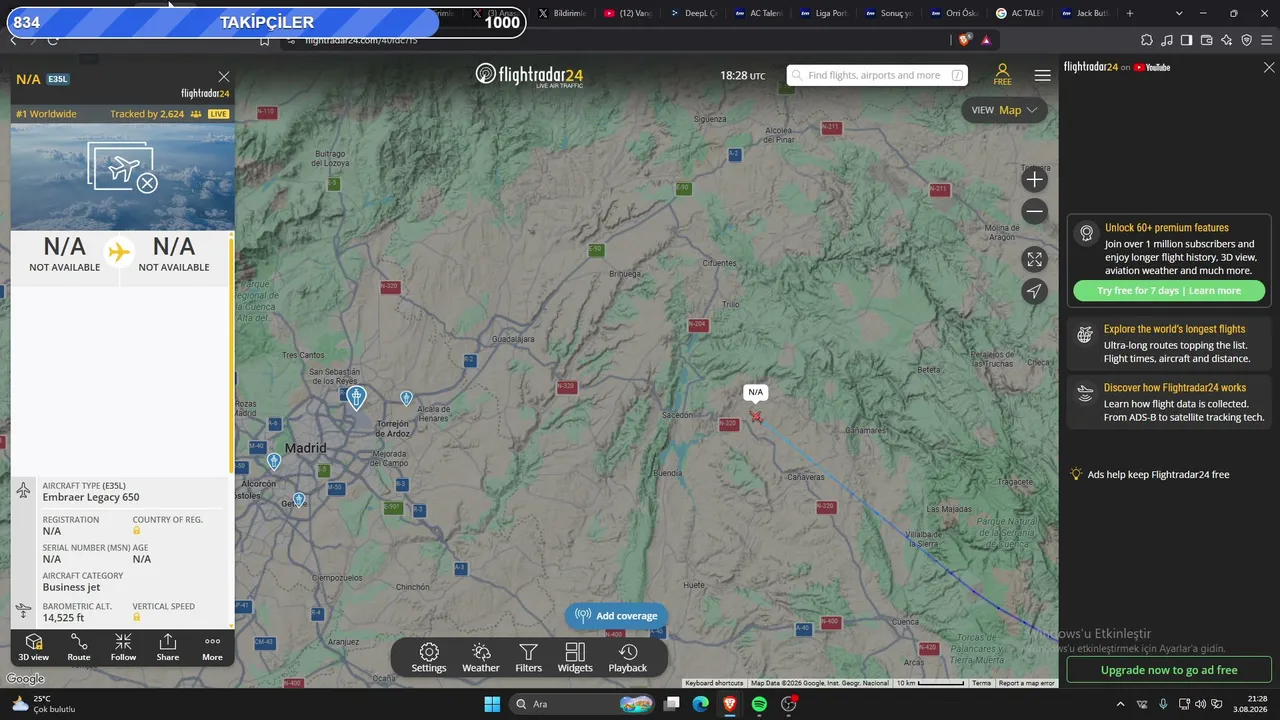The height and width of the screenshot is (720, 1280).
Task: Expand the browser tab search chevron
Action: coord(1179,14)
